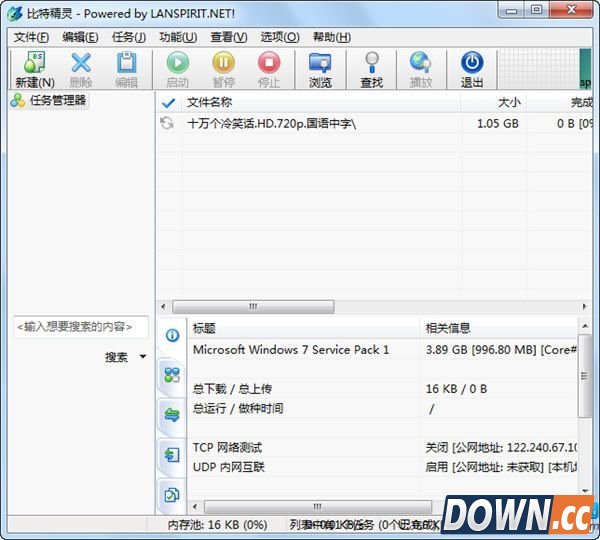Switch to the documents file tab
This screenshot has height=540, width=600.
(x=172, y=495)
